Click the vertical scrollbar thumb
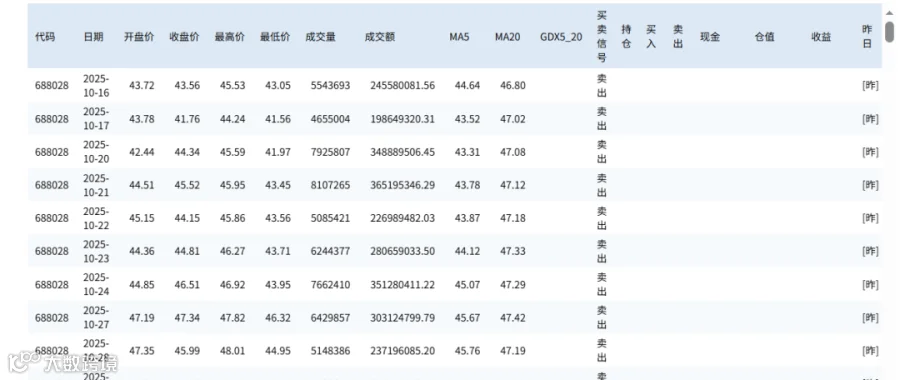The height and width of the screenshot is (380, 900). tap(890, 32)
